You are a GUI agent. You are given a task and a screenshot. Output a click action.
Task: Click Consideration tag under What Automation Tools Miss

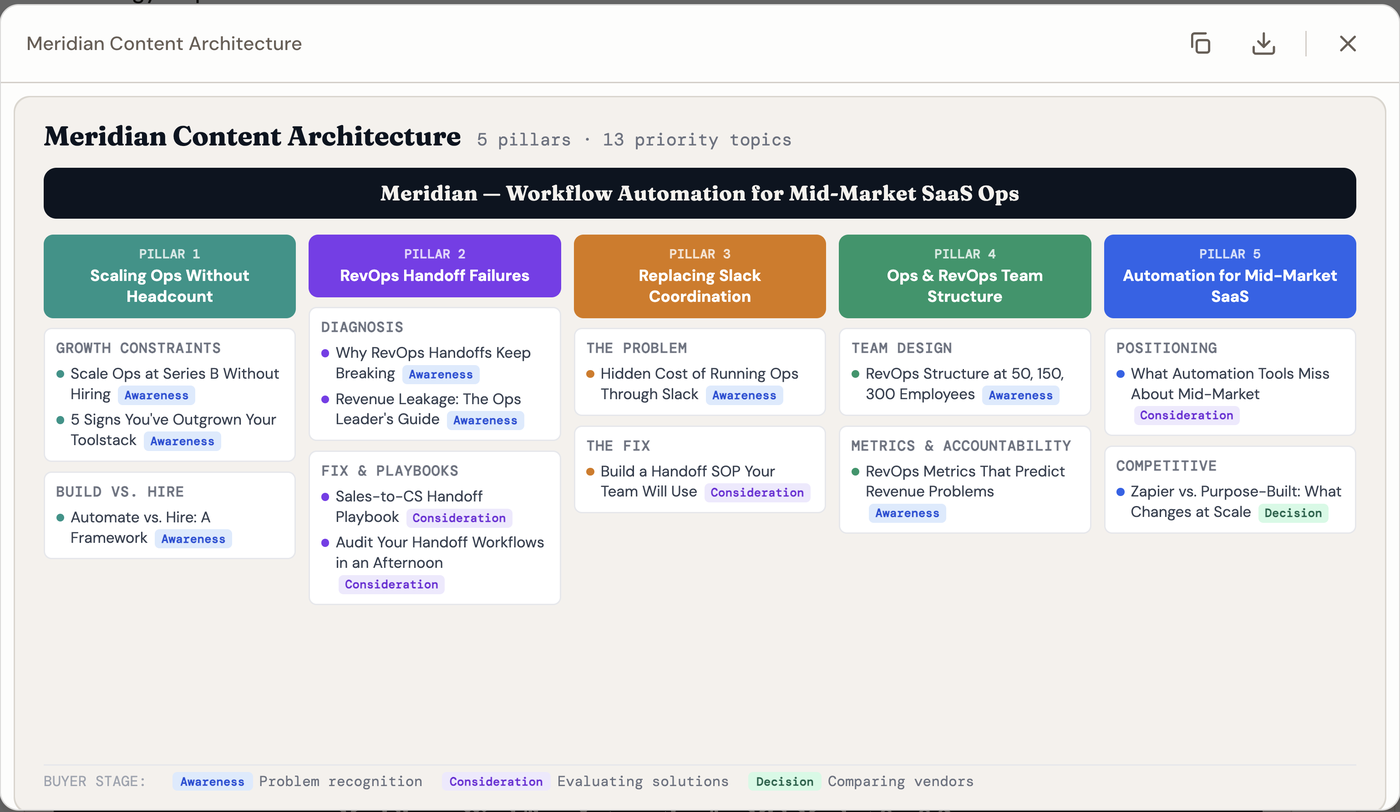[x=1187, y=415]
